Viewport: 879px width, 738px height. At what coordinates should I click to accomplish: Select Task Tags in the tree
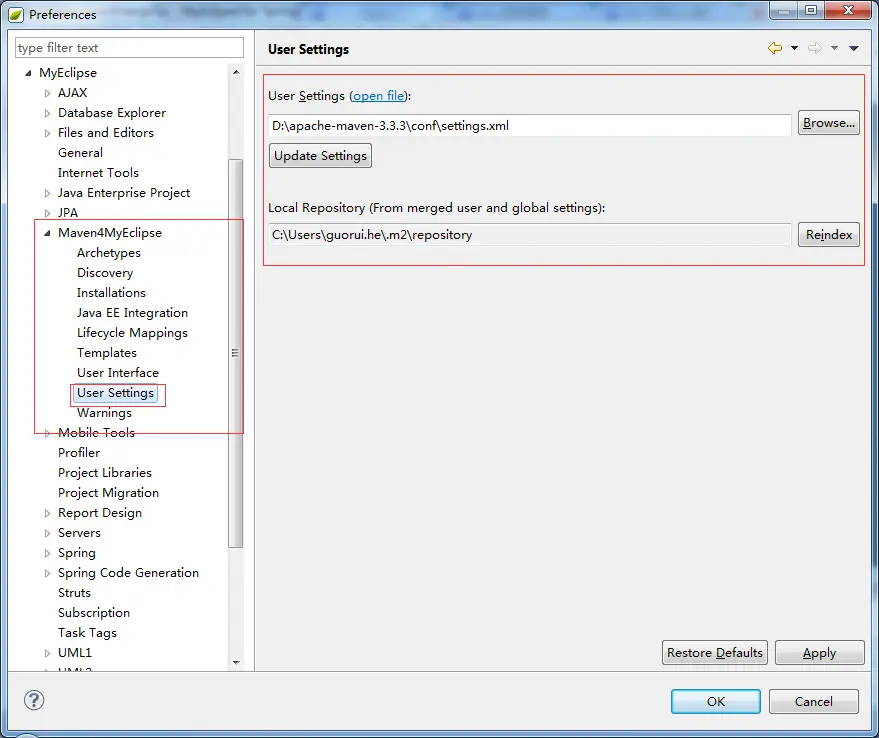(87, 633)
